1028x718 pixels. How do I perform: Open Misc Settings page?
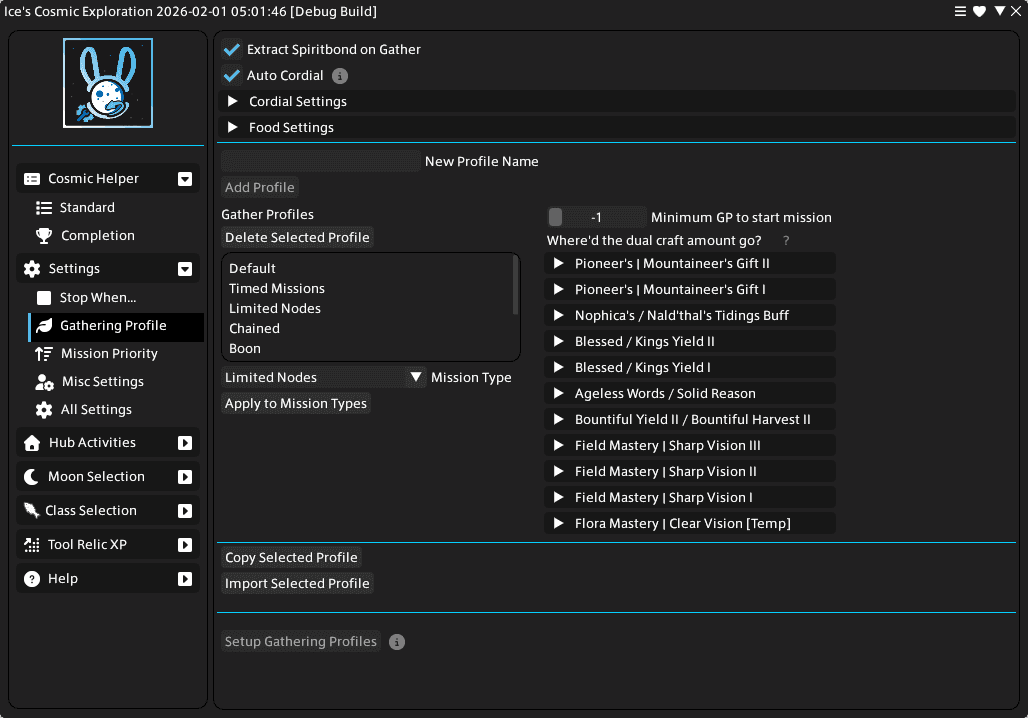click(102, 382)
